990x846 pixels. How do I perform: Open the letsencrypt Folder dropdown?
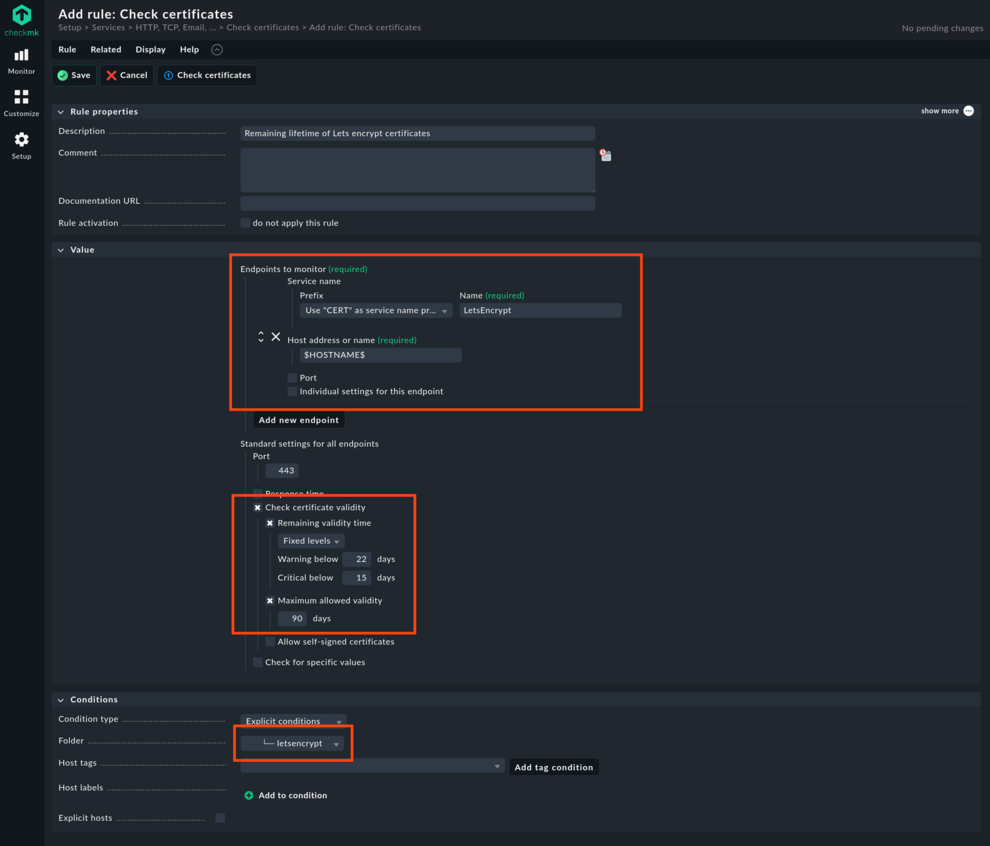292,745
